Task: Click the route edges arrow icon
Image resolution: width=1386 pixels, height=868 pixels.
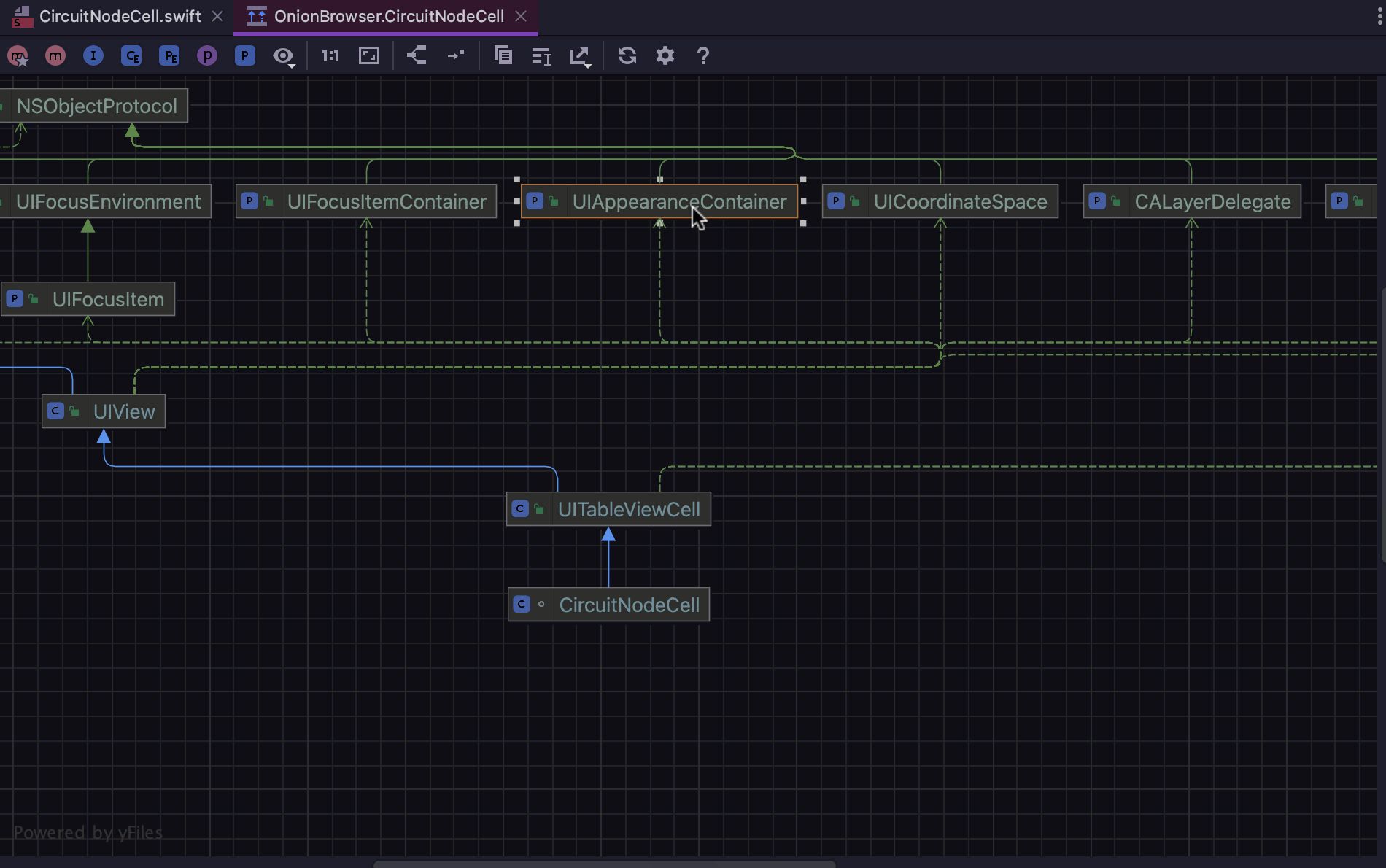Action: pyautogui.click(x=456, y=55)
